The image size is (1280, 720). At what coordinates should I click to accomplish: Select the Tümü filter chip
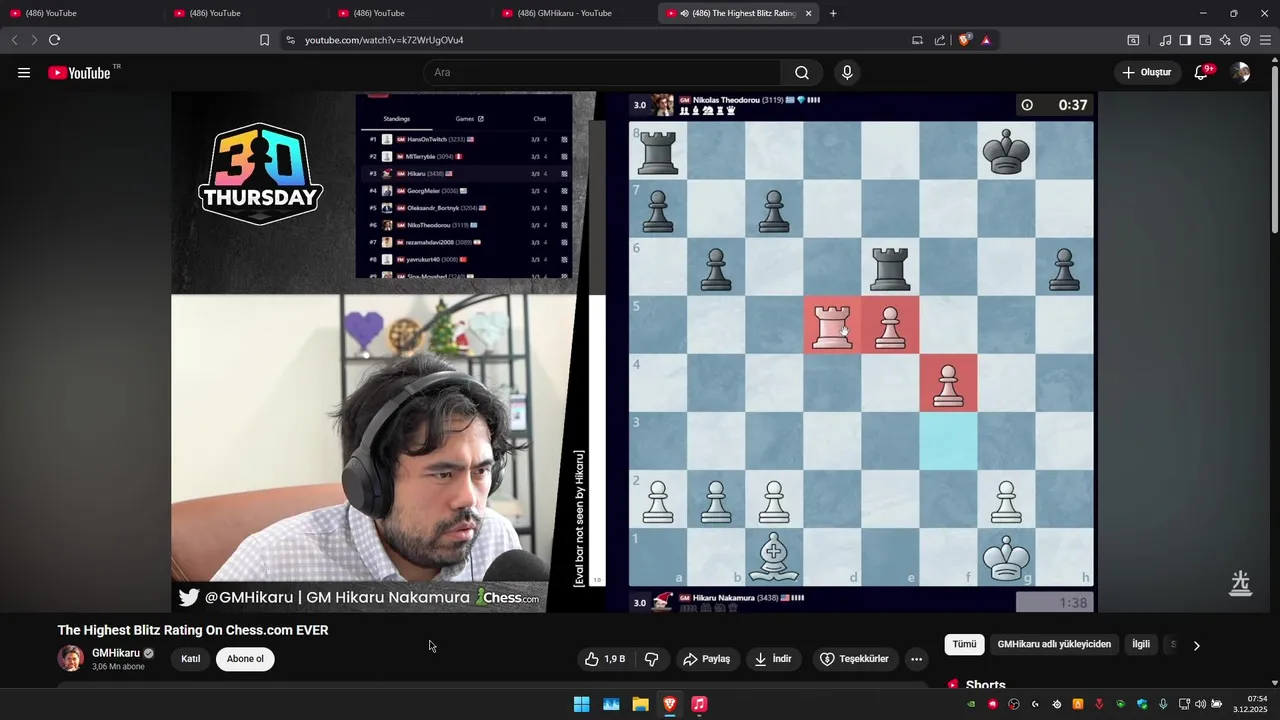[964, 645]
